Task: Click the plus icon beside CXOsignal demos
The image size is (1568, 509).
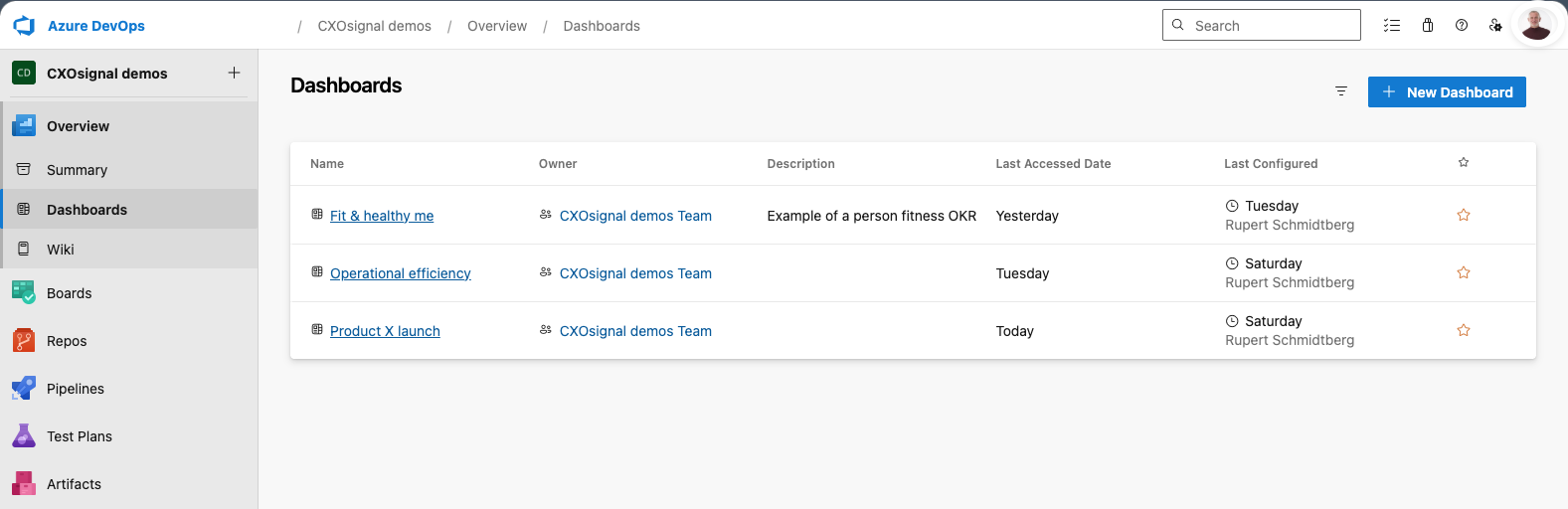Action: [234, 73]
